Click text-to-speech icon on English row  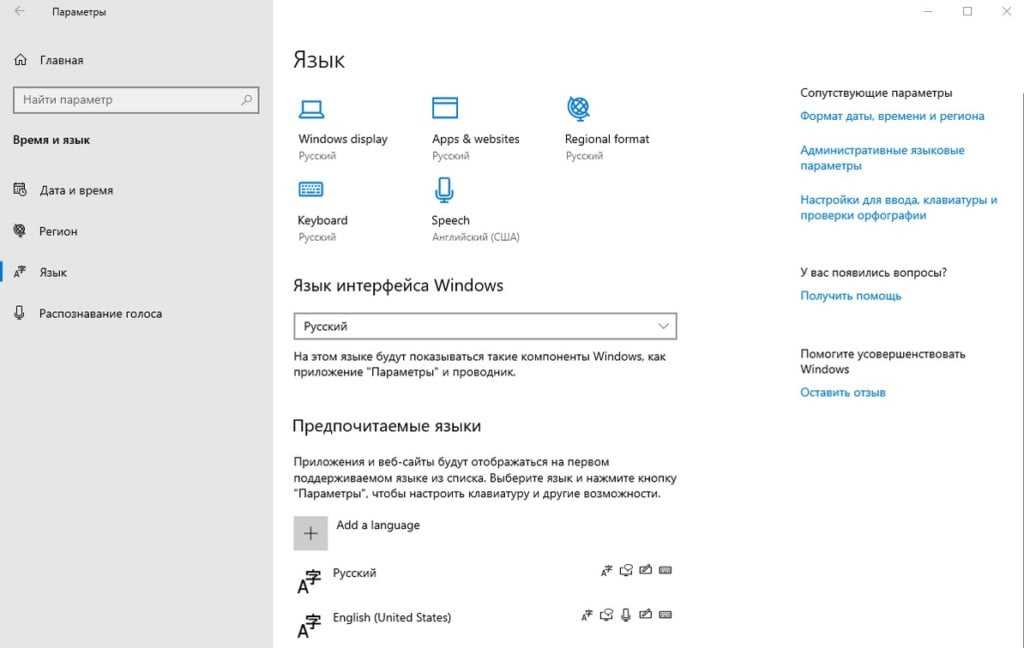click(x=607, y=615)
